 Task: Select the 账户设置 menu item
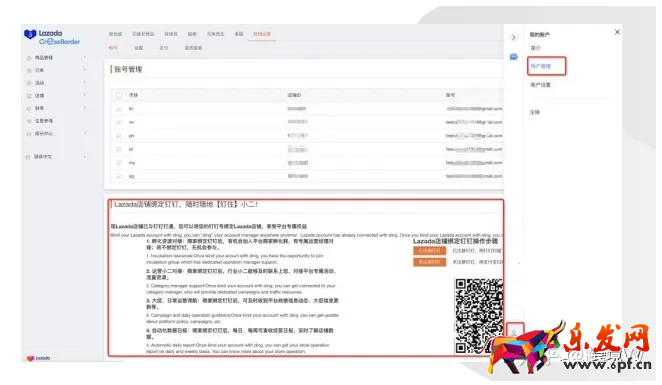pyautogui.click(x=540, y=85)
